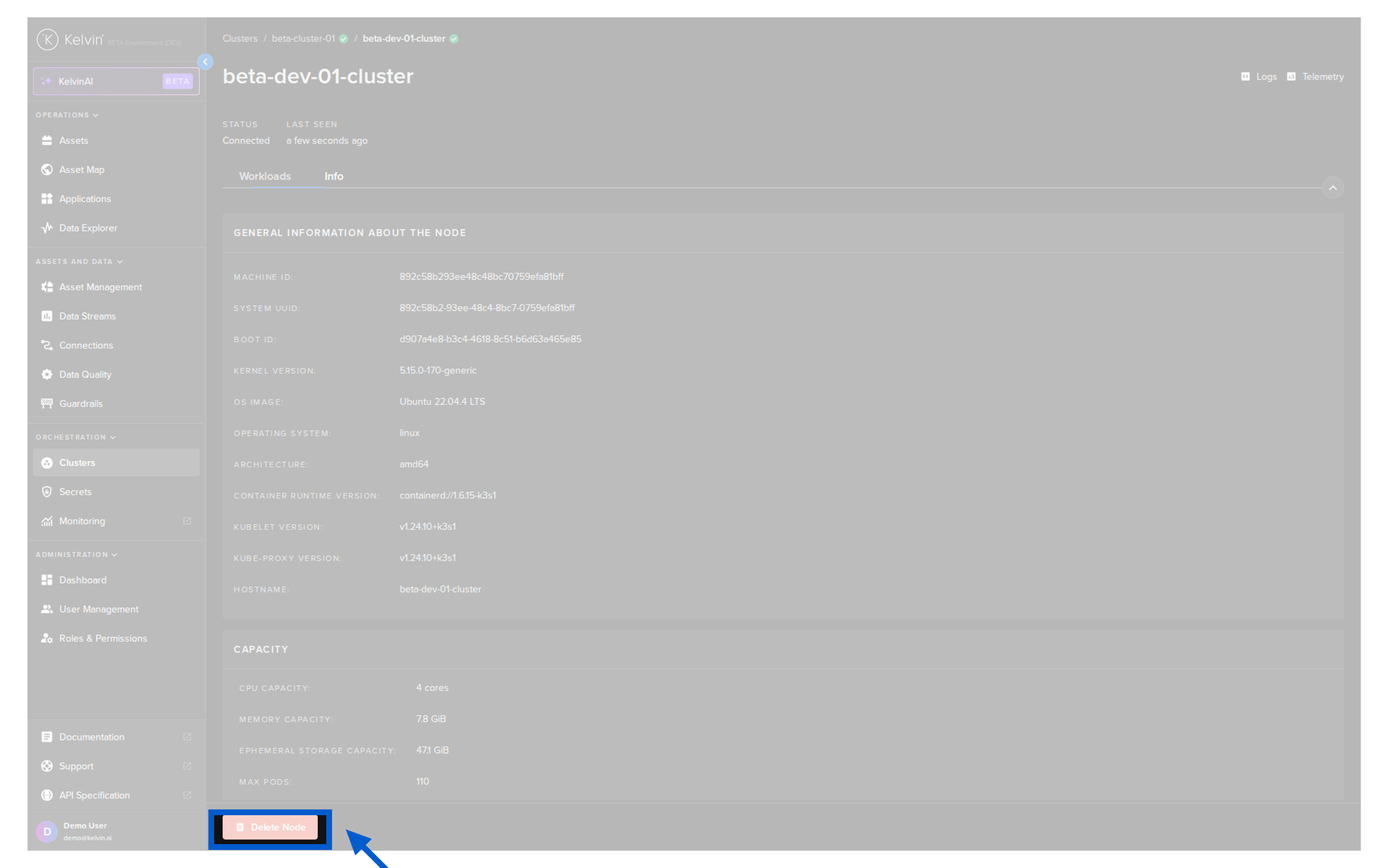Collapse the Administration section
1389x868 pixels.
pos(114,555)
